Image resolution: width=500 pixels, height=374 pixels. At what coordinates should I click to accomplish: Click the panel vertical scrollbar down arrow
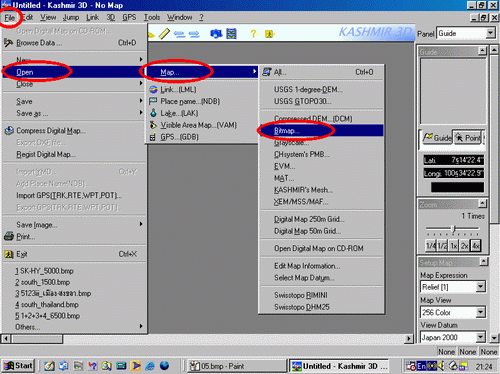[494, 338]
